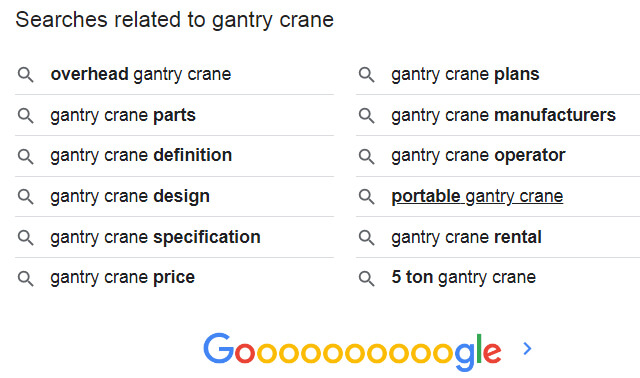Click magnifier icon beside gantry crane definition

click(25, 156)
